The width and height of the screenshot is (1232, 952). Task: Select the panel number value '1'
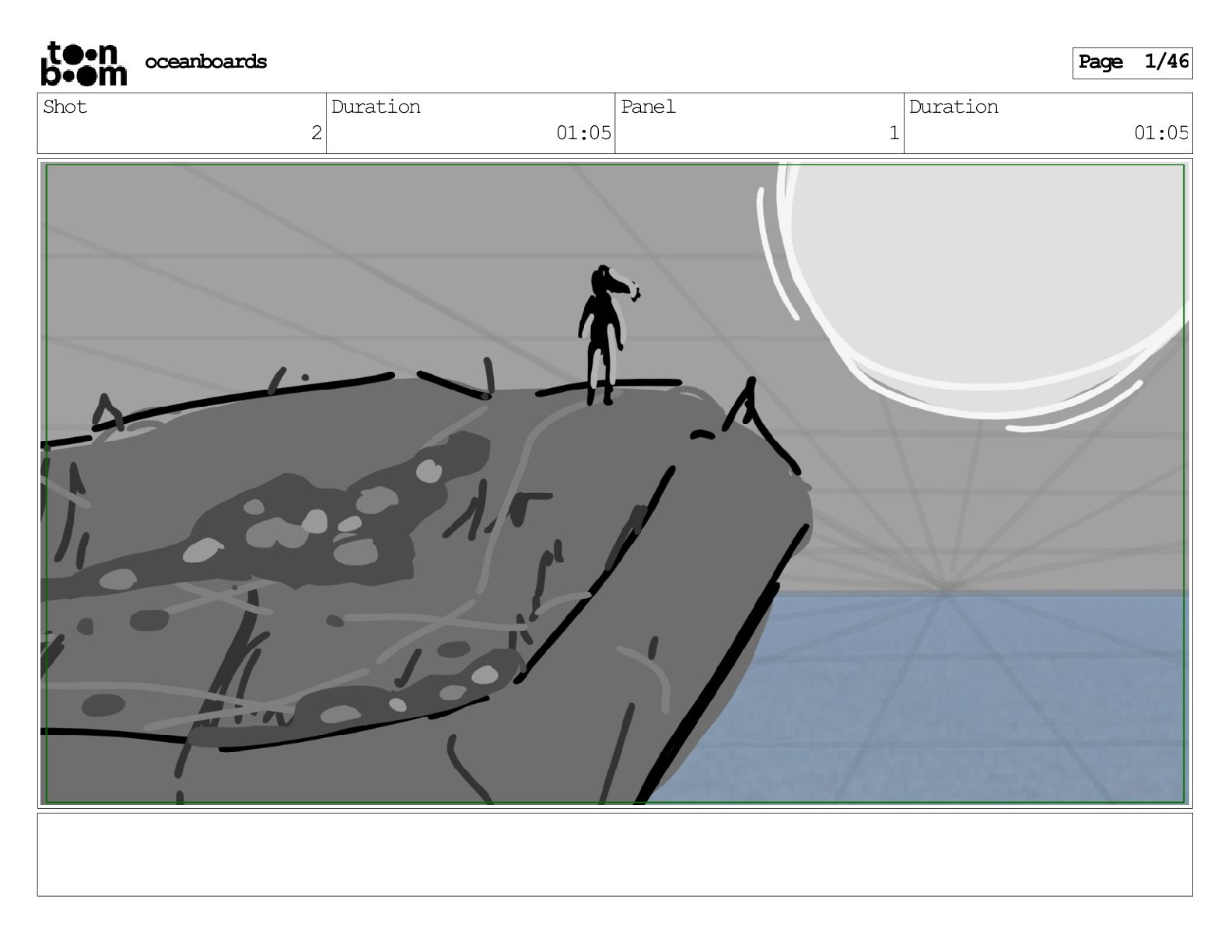click(x=894, y=133)
